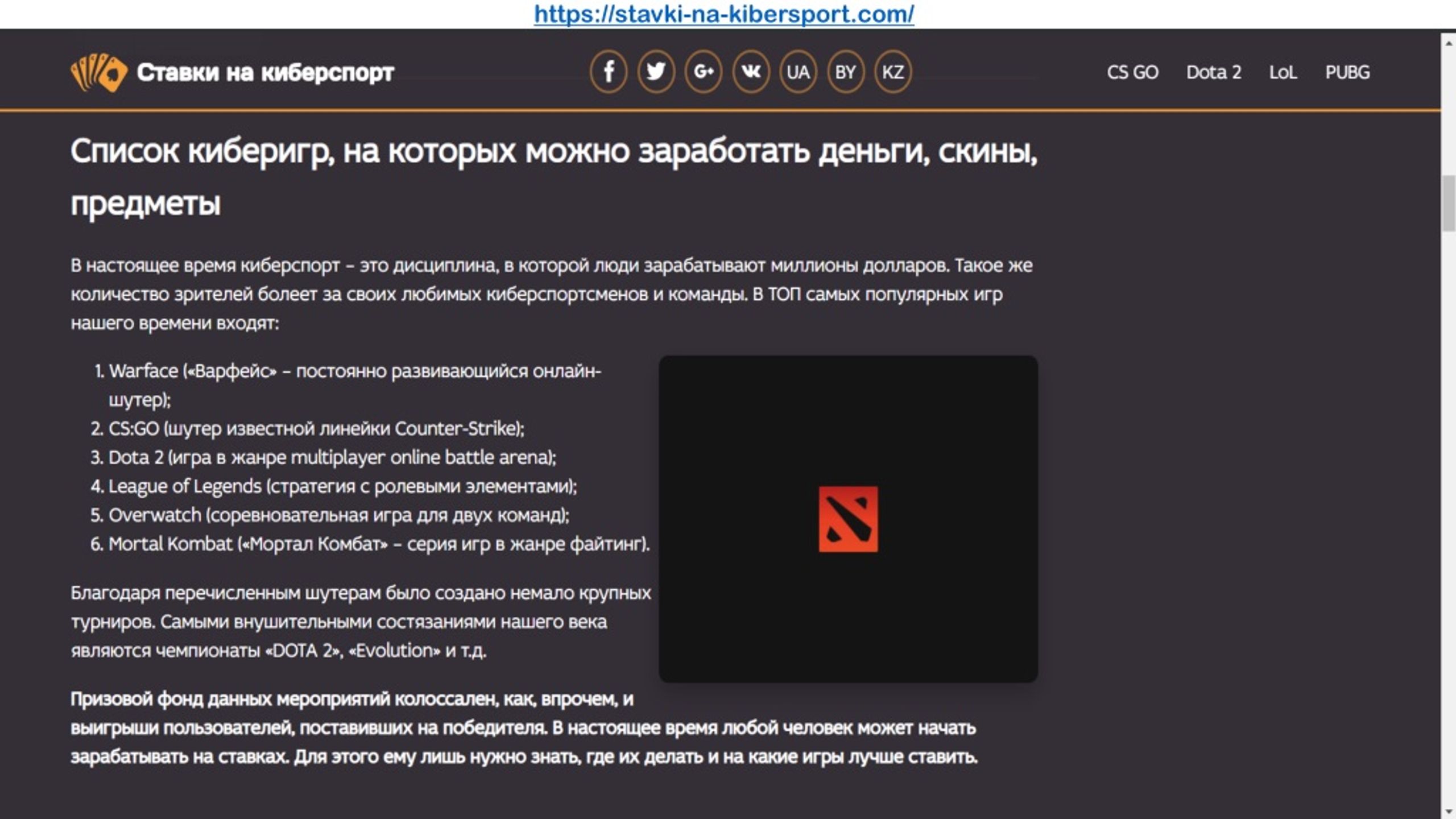
Task: Open the PUBG menu item
Action: (1347, 72)
